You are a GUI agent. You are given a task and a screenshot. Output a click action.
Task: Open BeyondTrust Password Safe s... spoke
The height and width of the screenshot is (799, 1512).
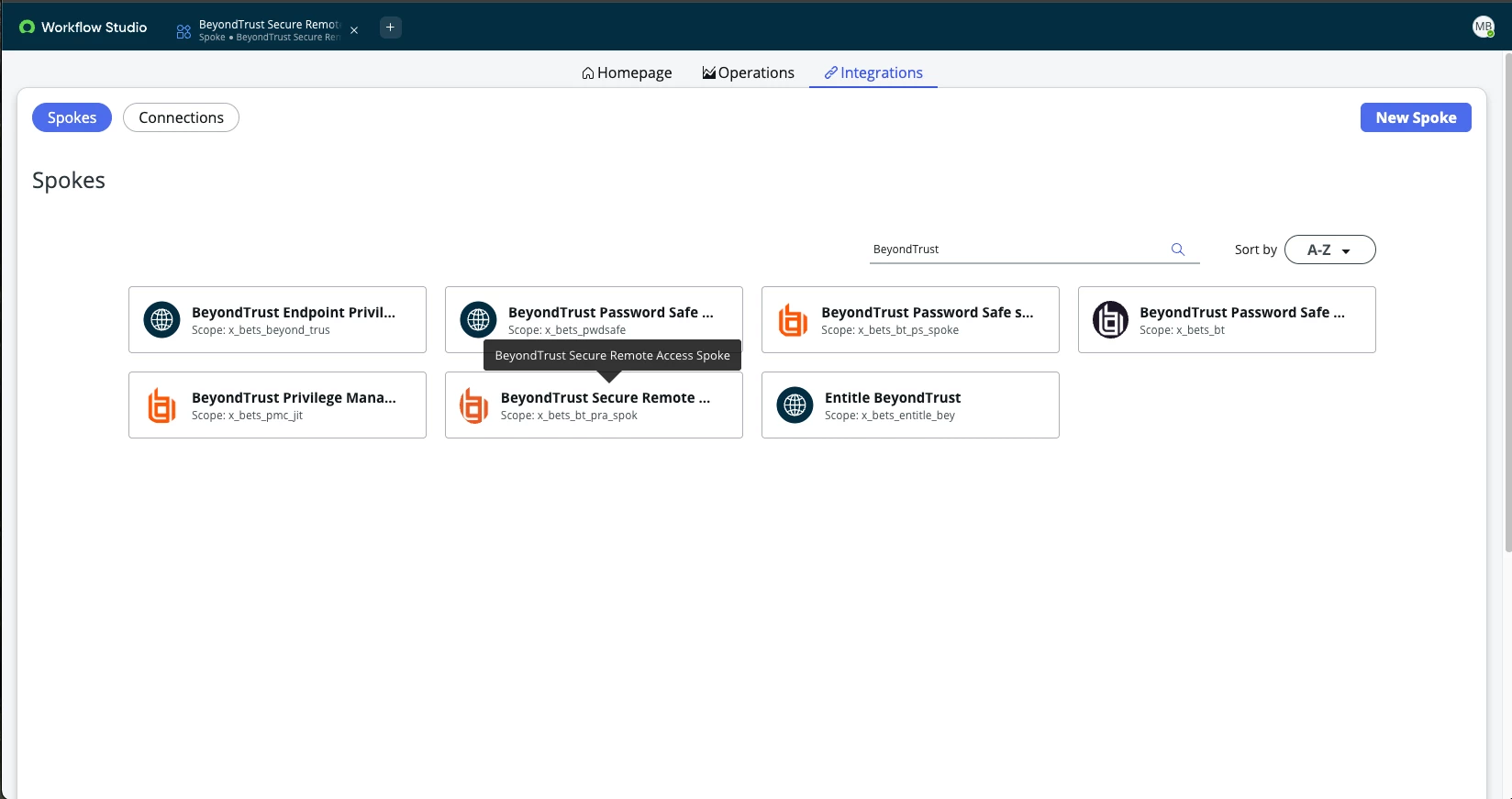coord(910,320)
